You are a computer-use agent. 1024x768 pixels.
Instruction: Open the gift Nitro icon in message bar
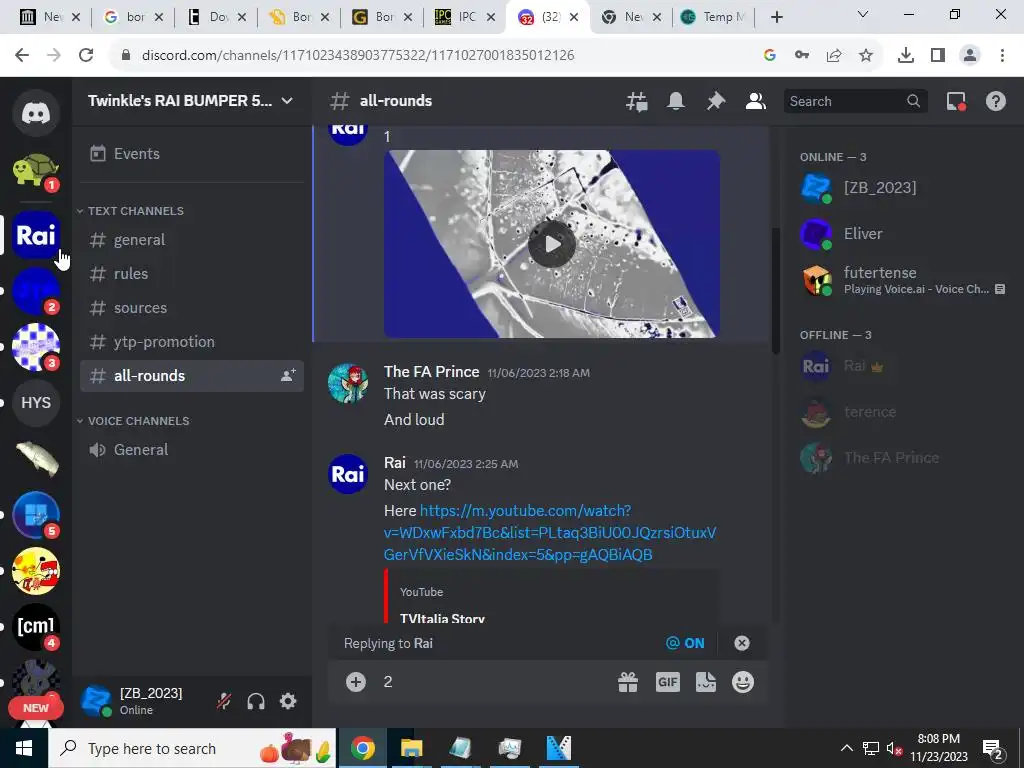pyautogui.click(x=628, y=682)
